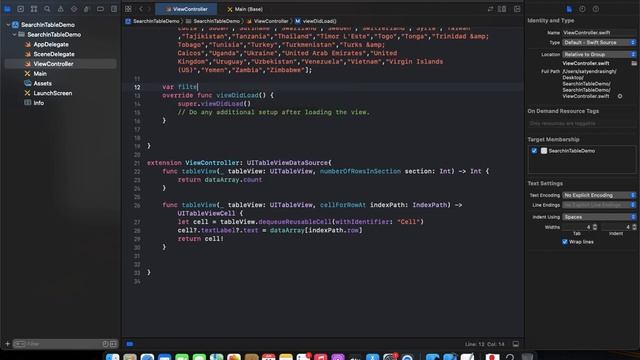This screenshot has width=640, height=360.
Task: Click line number 21 in the gutter
Action: click(137, 163)
